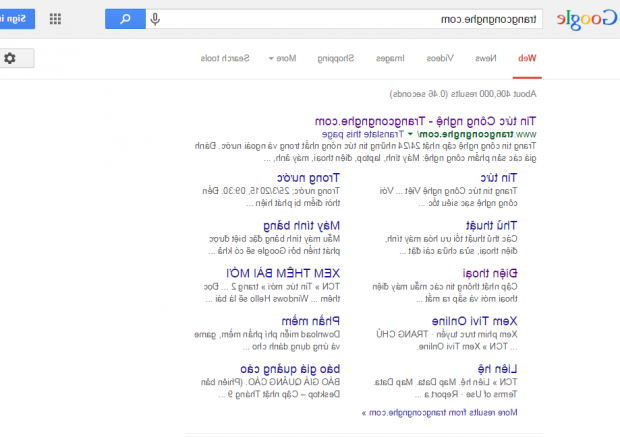Click in the search box containing trangcongnghe.com
The image size is (620, 437).
[350, 19]
